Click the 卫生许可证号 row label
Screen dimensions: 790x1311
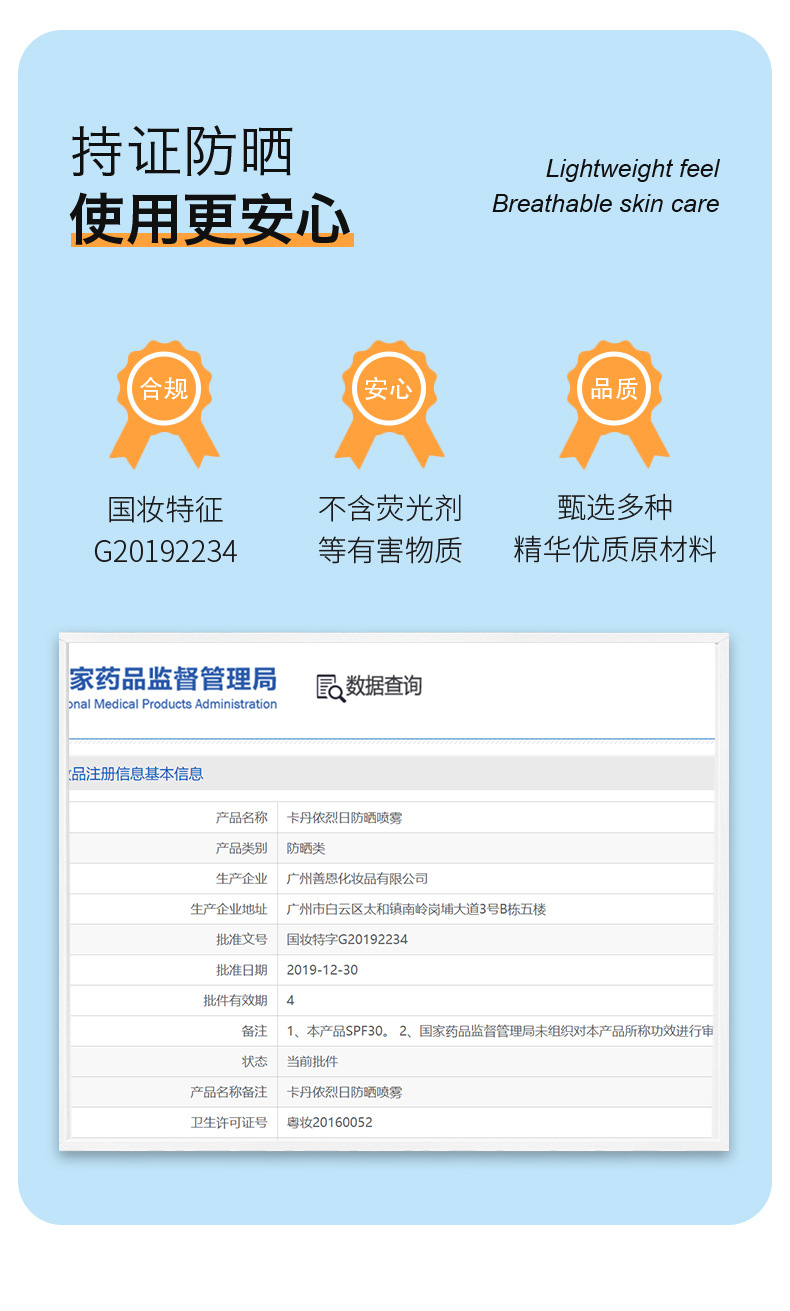tap(229, 1122)
